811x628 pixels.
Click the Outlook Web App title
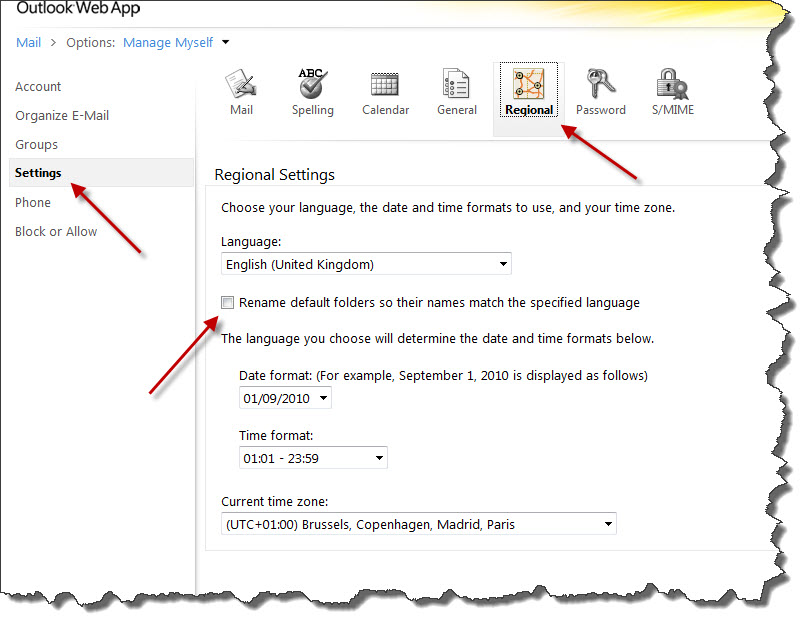(x=78, y=8)
